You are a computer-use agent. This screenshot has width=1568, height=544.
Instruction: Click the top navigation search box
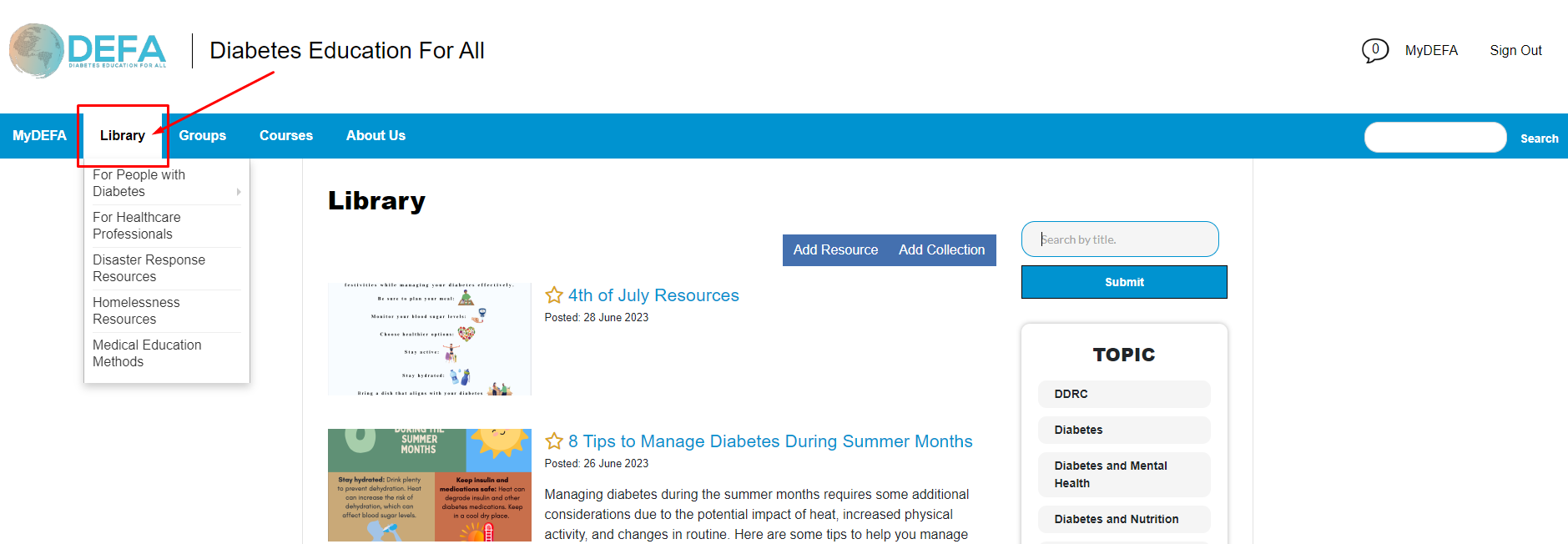1435,138
